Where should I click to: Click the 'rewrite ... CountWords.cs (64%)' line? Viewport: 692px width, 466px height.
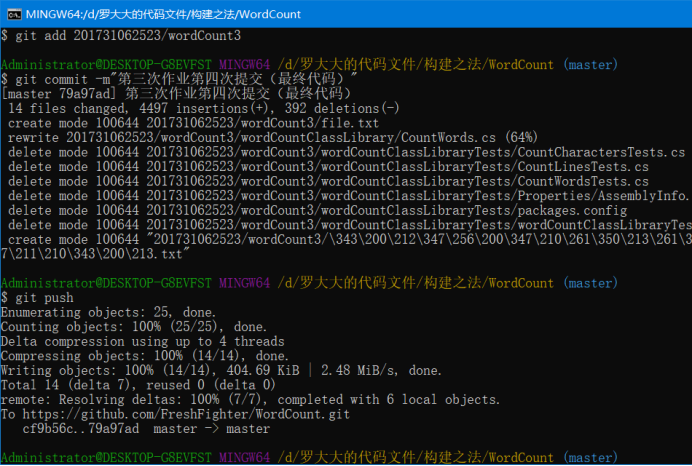tap(273, 138)
